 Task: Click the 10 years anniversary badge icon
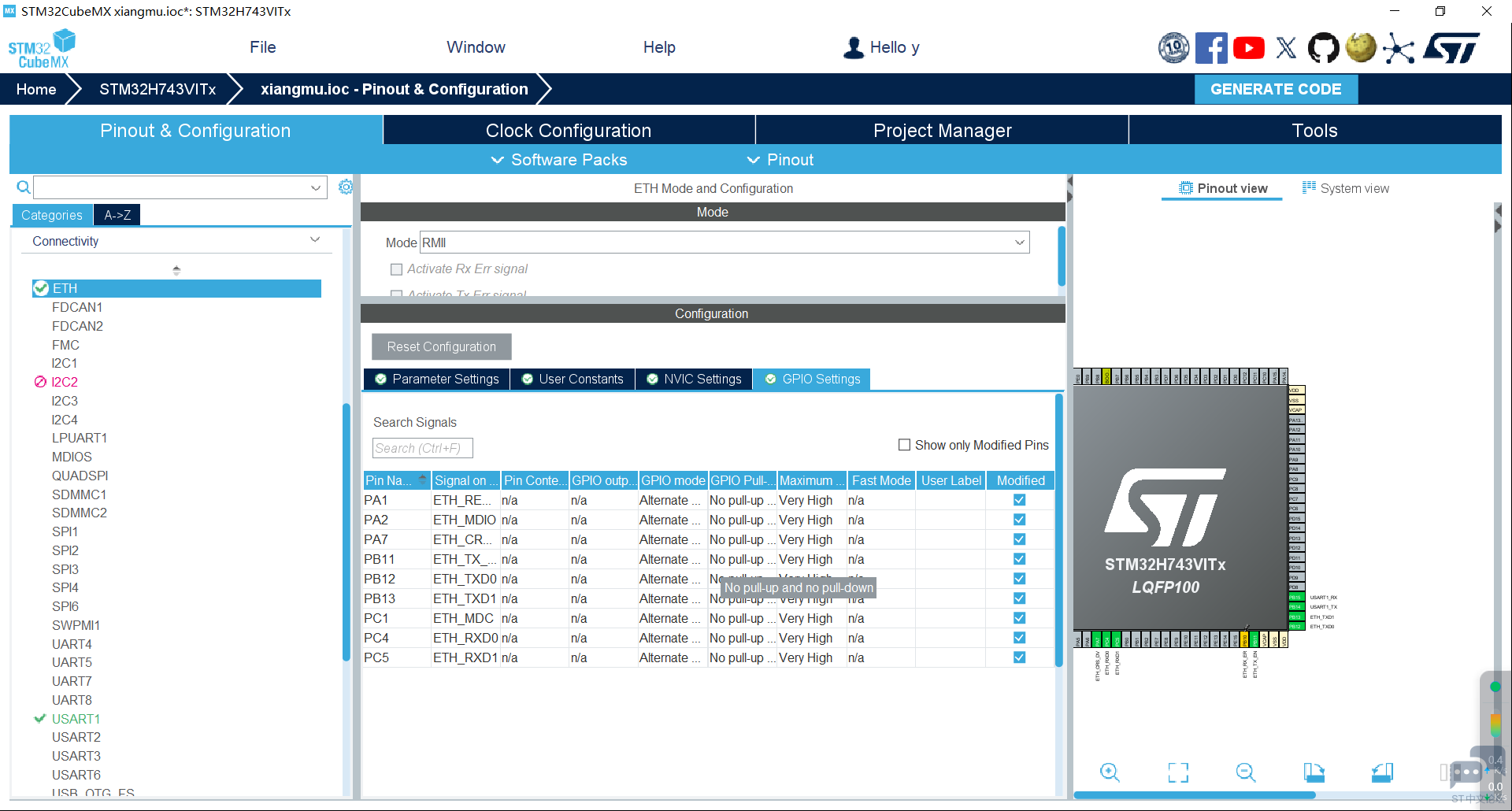(x=1173, y=48)
